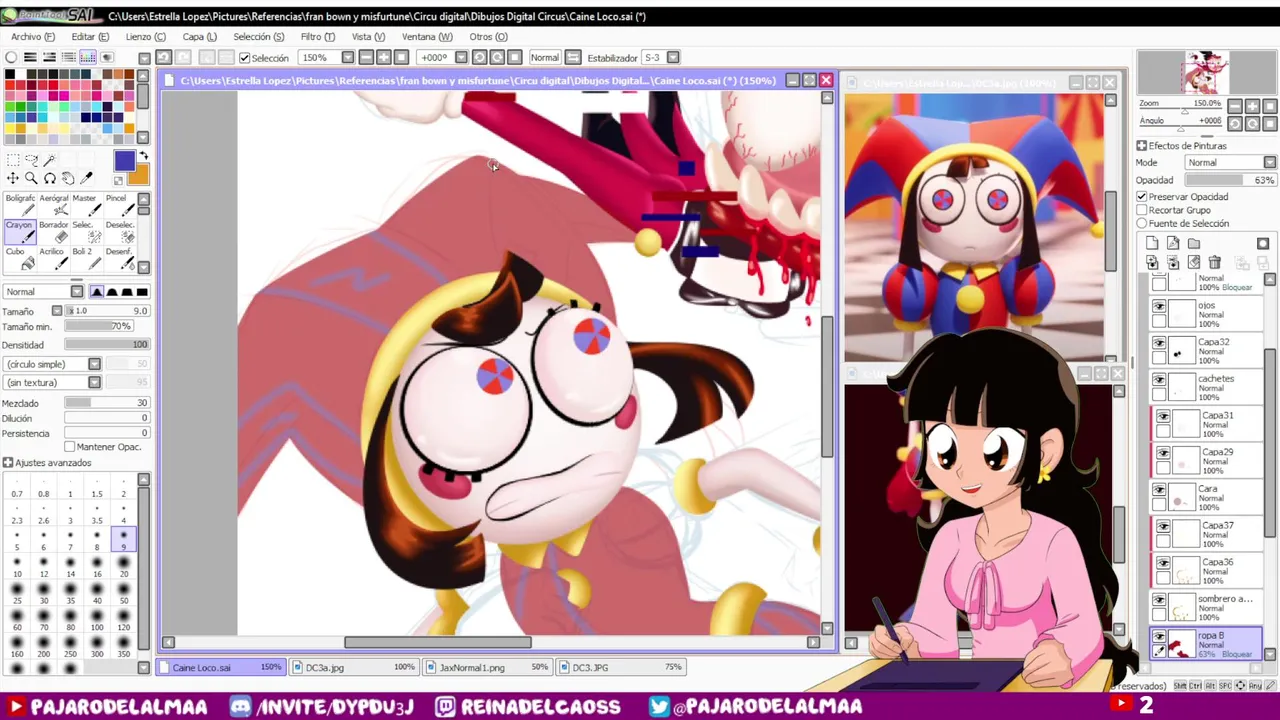Viewport: 1280px width, 720px height.
Task: Select the Selec. selection pen tool
Action: click(86, 231)
